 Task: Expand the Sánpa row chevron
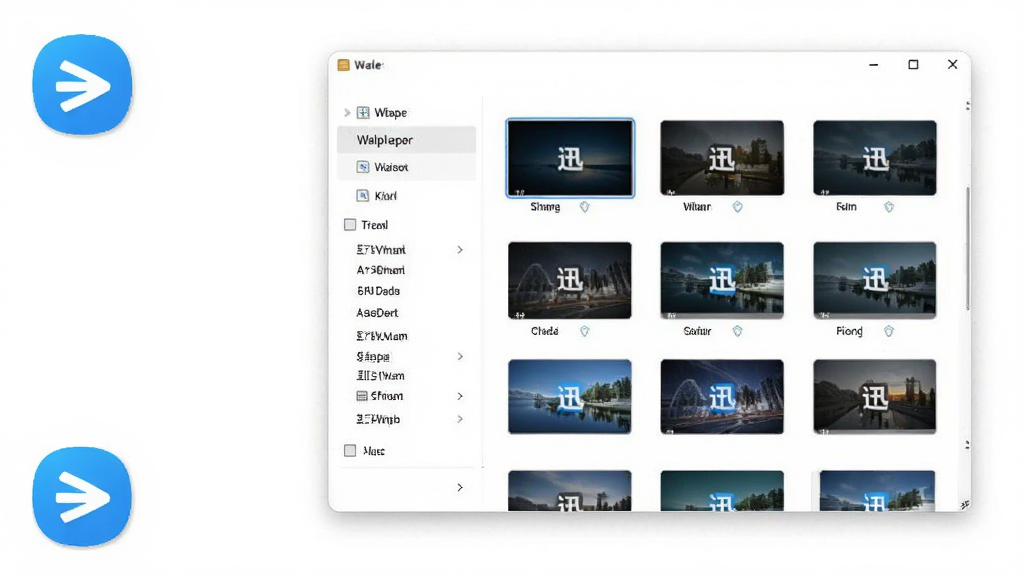460,357
